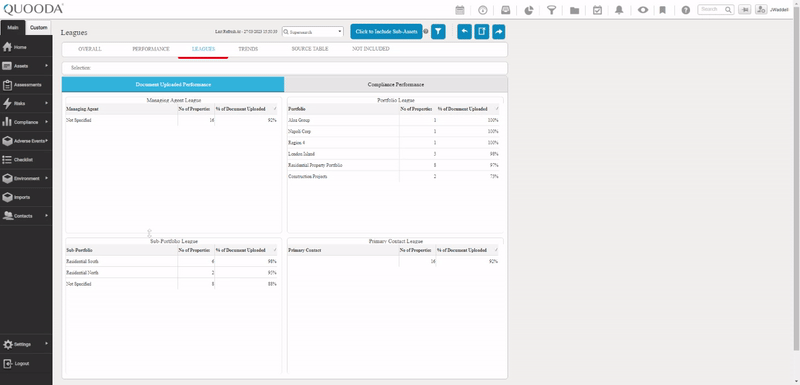Image resolution: width=800 pixels, height=385 pixels.
Task: Click the dashboard gauge icon
Action: click(x=483, y=10)
